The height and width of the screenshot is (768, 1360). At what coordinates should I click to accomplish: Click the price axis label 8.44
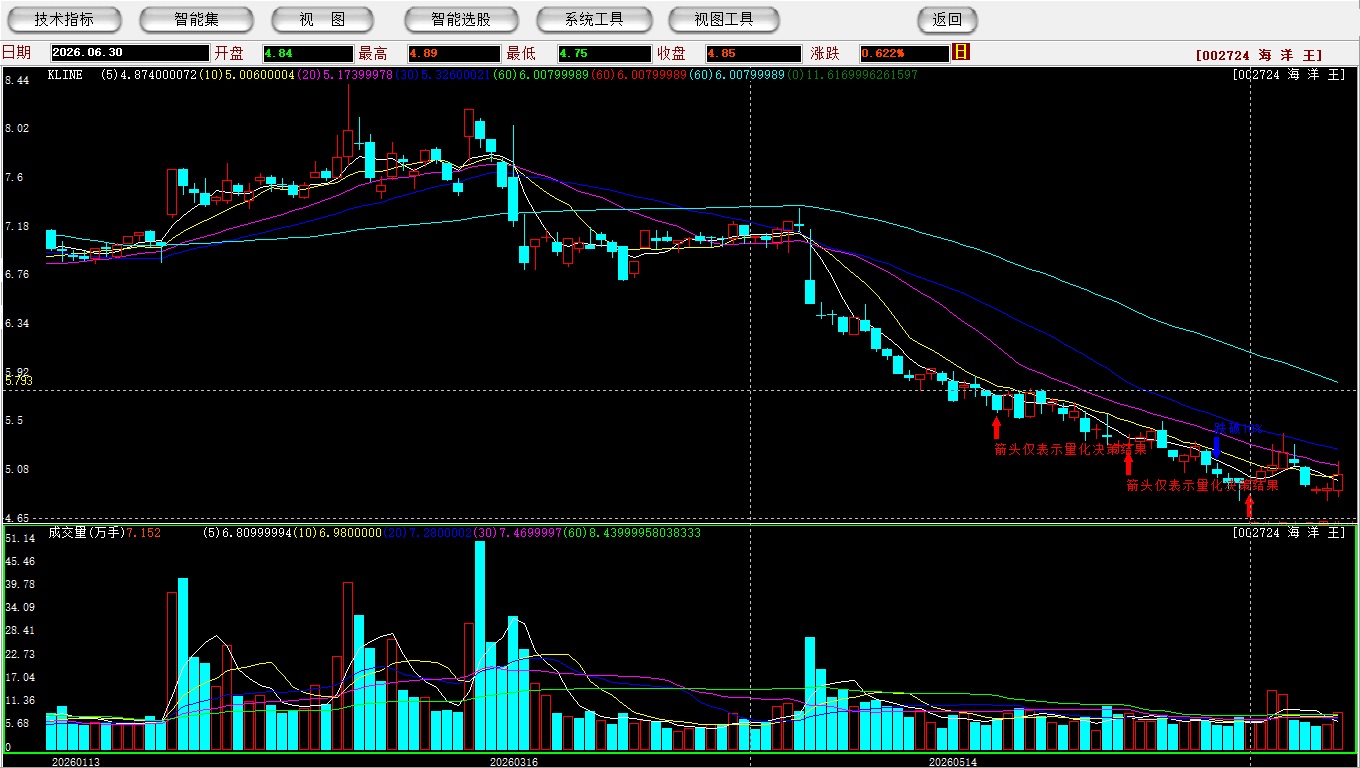(17, 80)
